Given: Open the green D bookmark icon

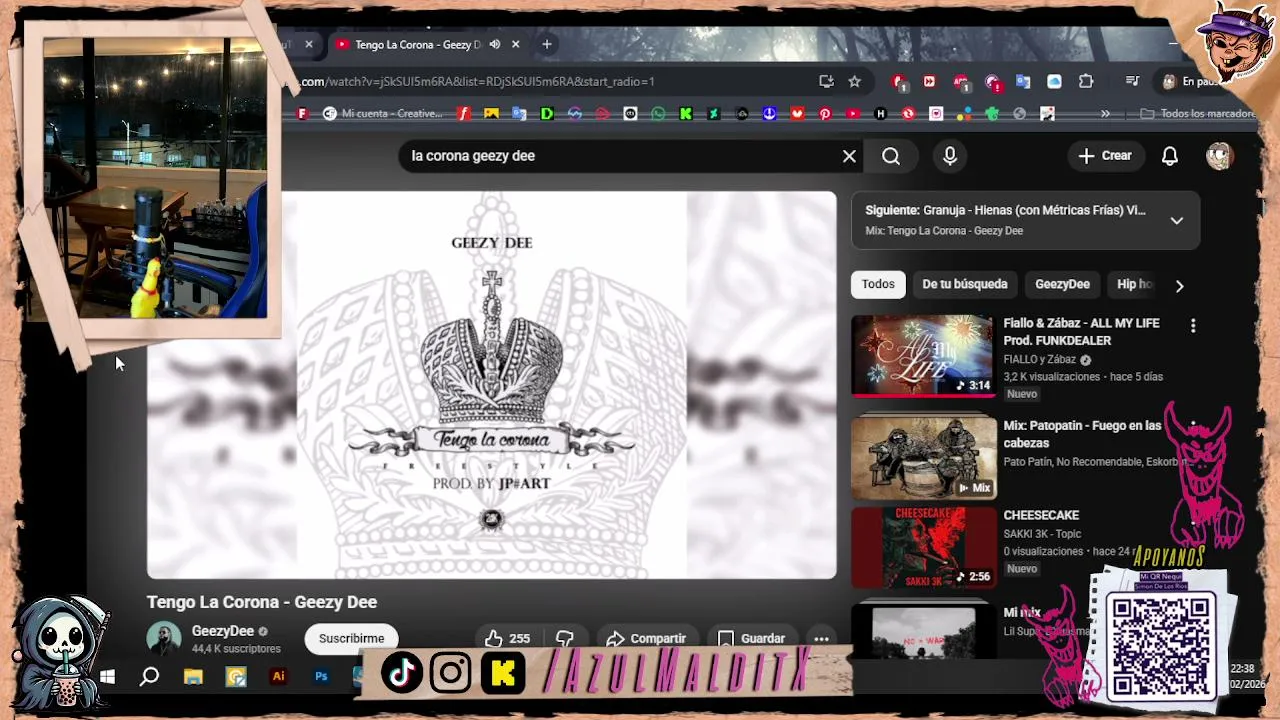Looking at the screenshot, I should (x=547, y=114).
